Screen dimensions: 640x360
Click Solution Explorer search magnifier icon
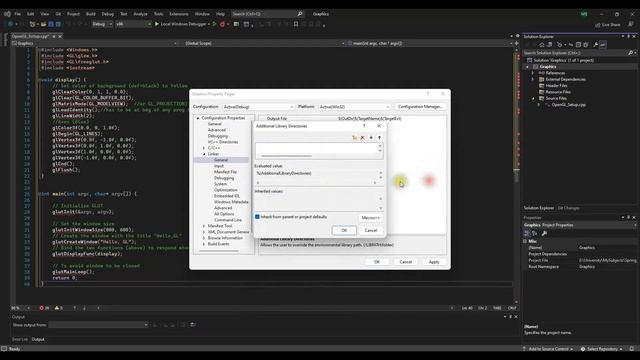[630, 53]
